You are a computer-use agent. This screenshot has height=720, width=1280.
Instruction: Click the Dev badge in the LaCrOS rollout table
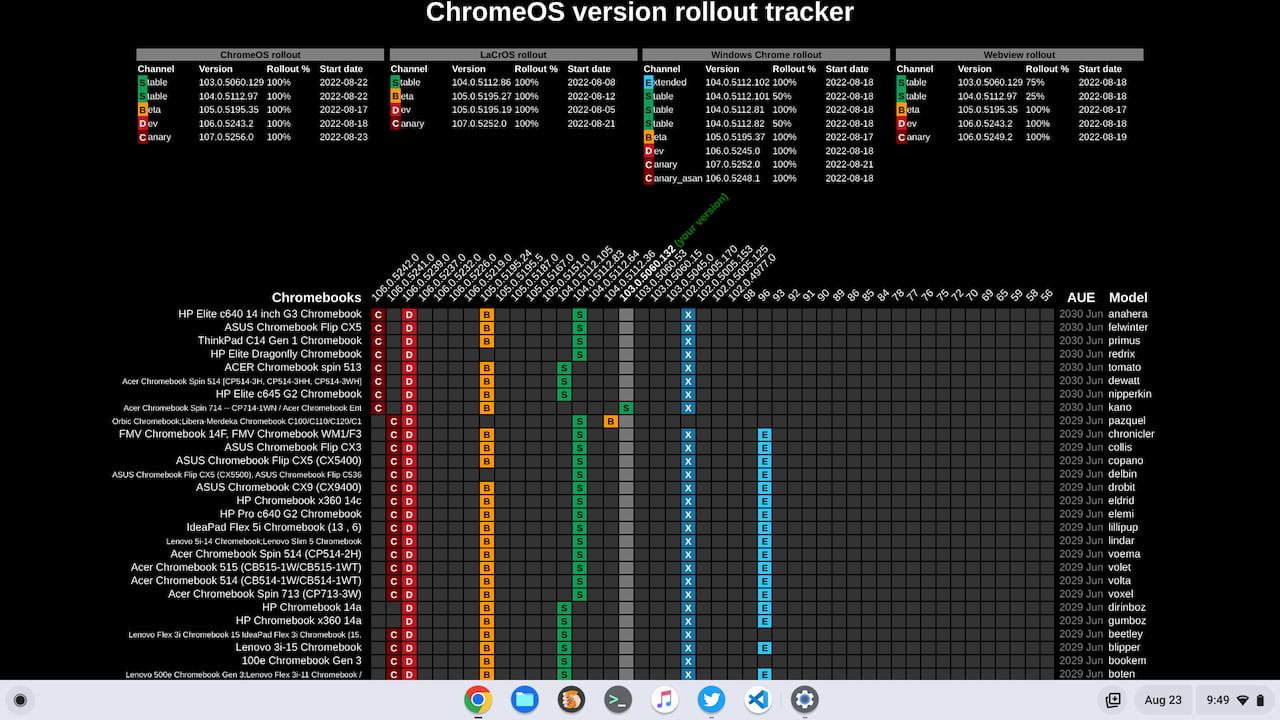pos(395,110)
